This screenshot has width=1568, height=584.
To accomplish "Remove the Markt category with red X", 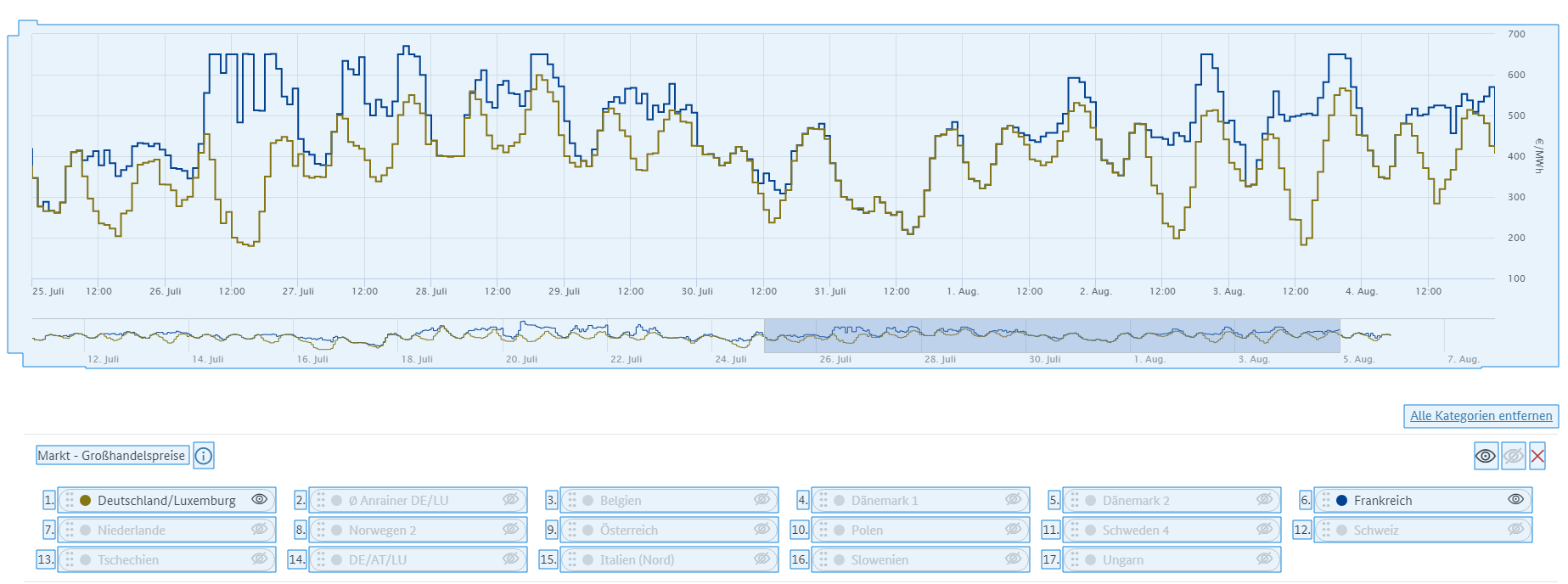I will tap(1537, 456).
